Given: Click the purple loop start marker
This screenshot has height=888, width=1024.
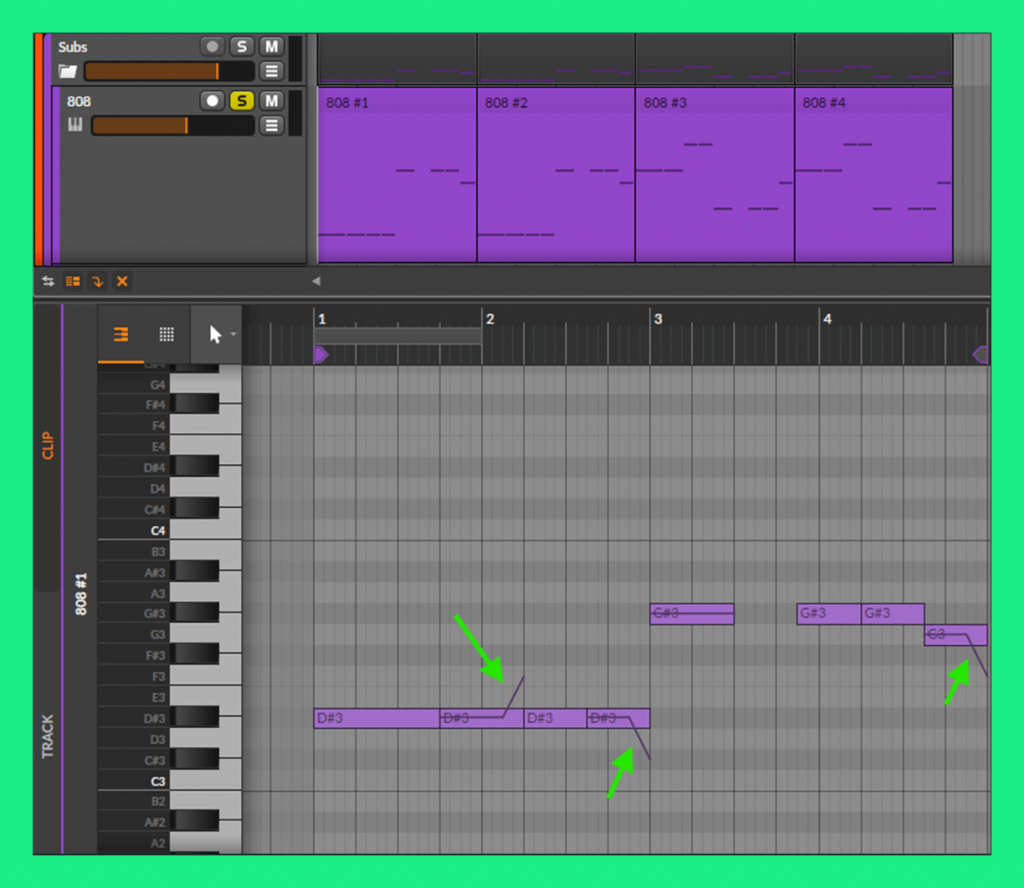Looking at the screenshot, I should (x=321, y=354).
